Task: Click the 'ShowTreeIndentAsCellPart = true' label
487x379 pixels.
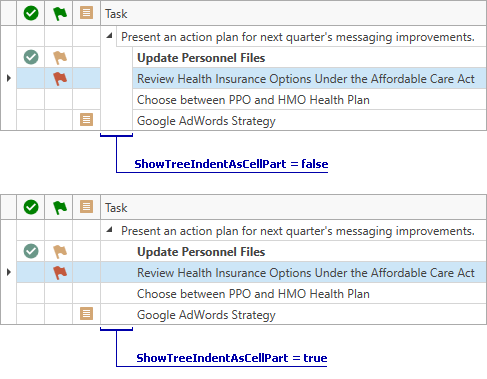Action: [232, 358]
